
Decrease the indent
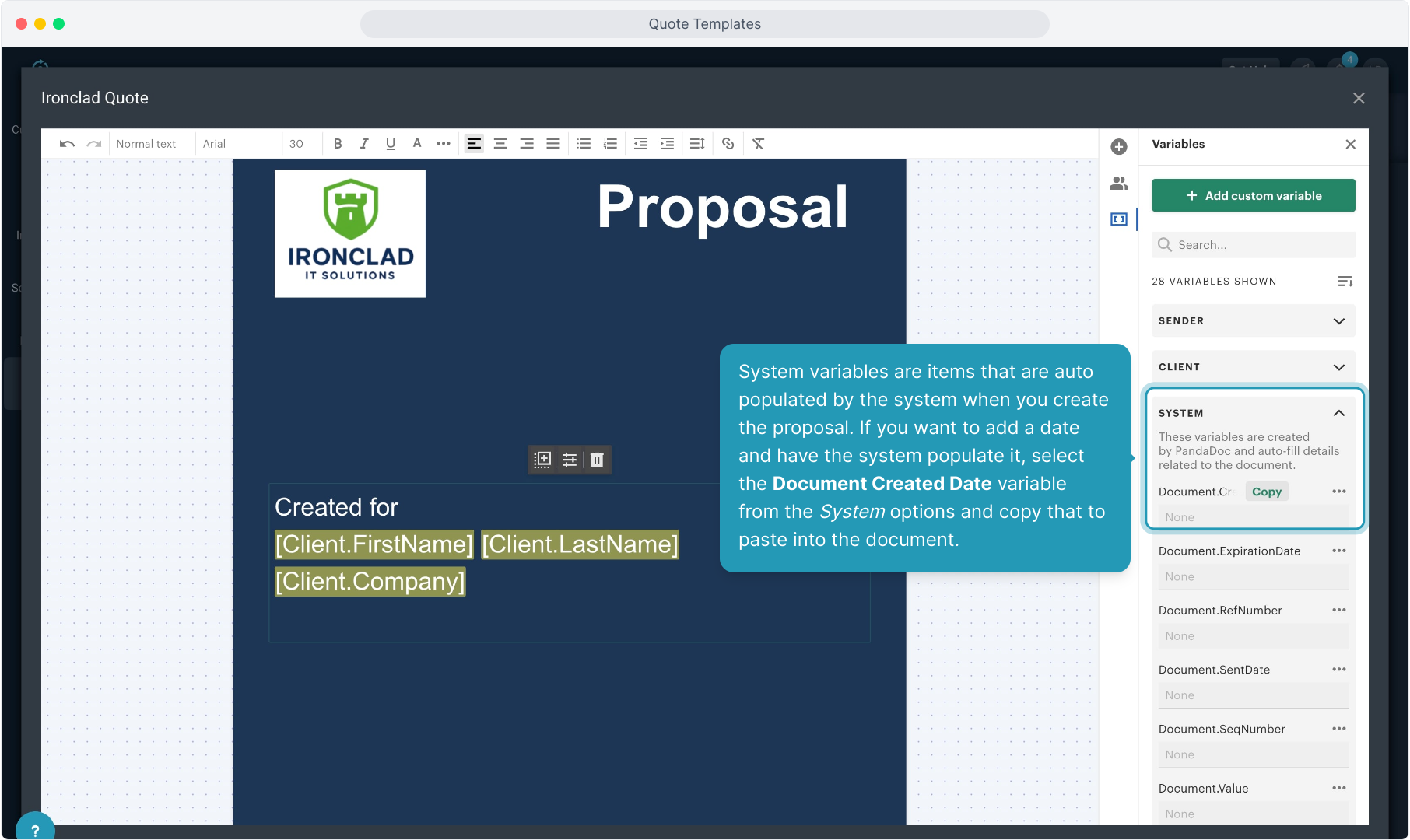click(x=640, y=144)
